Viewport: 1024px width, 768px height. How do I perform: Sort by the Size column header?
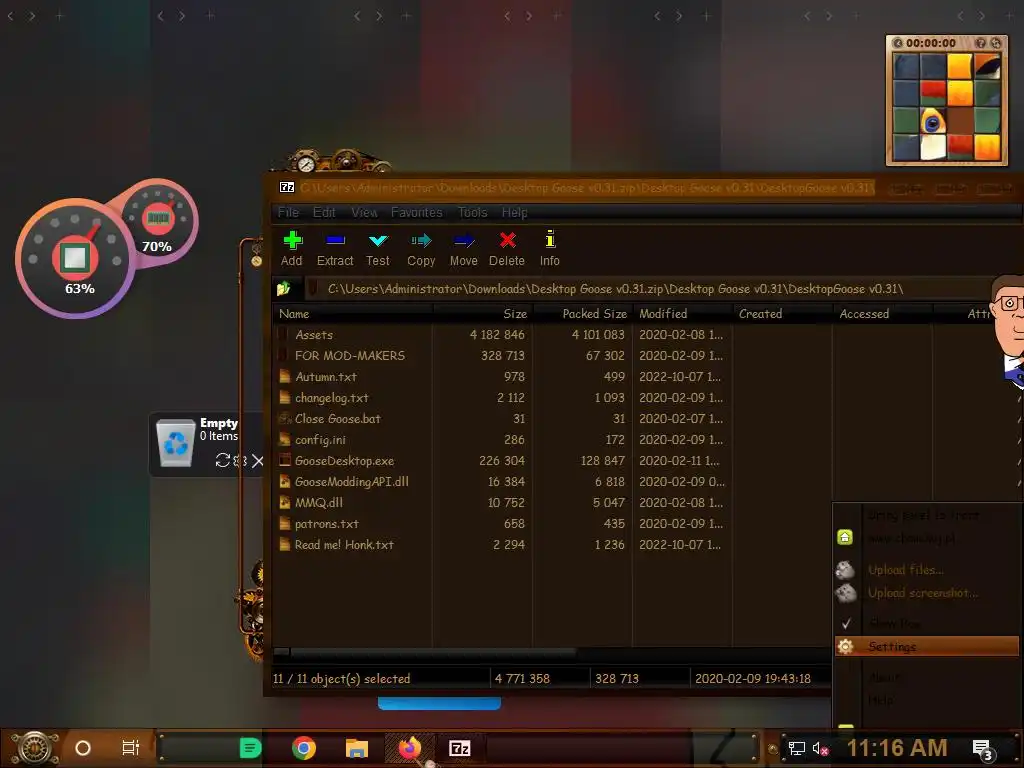(x=482, y=313)
